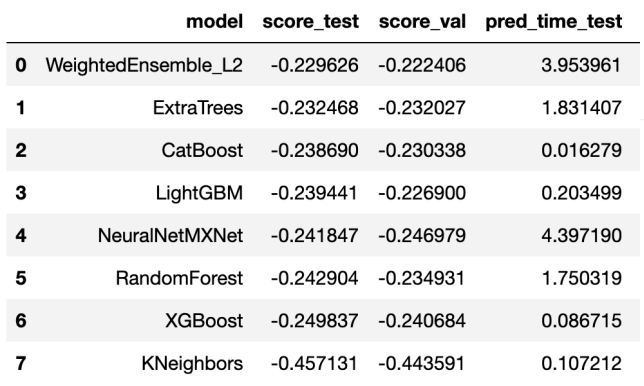Select the LightGBM model name

199,193
